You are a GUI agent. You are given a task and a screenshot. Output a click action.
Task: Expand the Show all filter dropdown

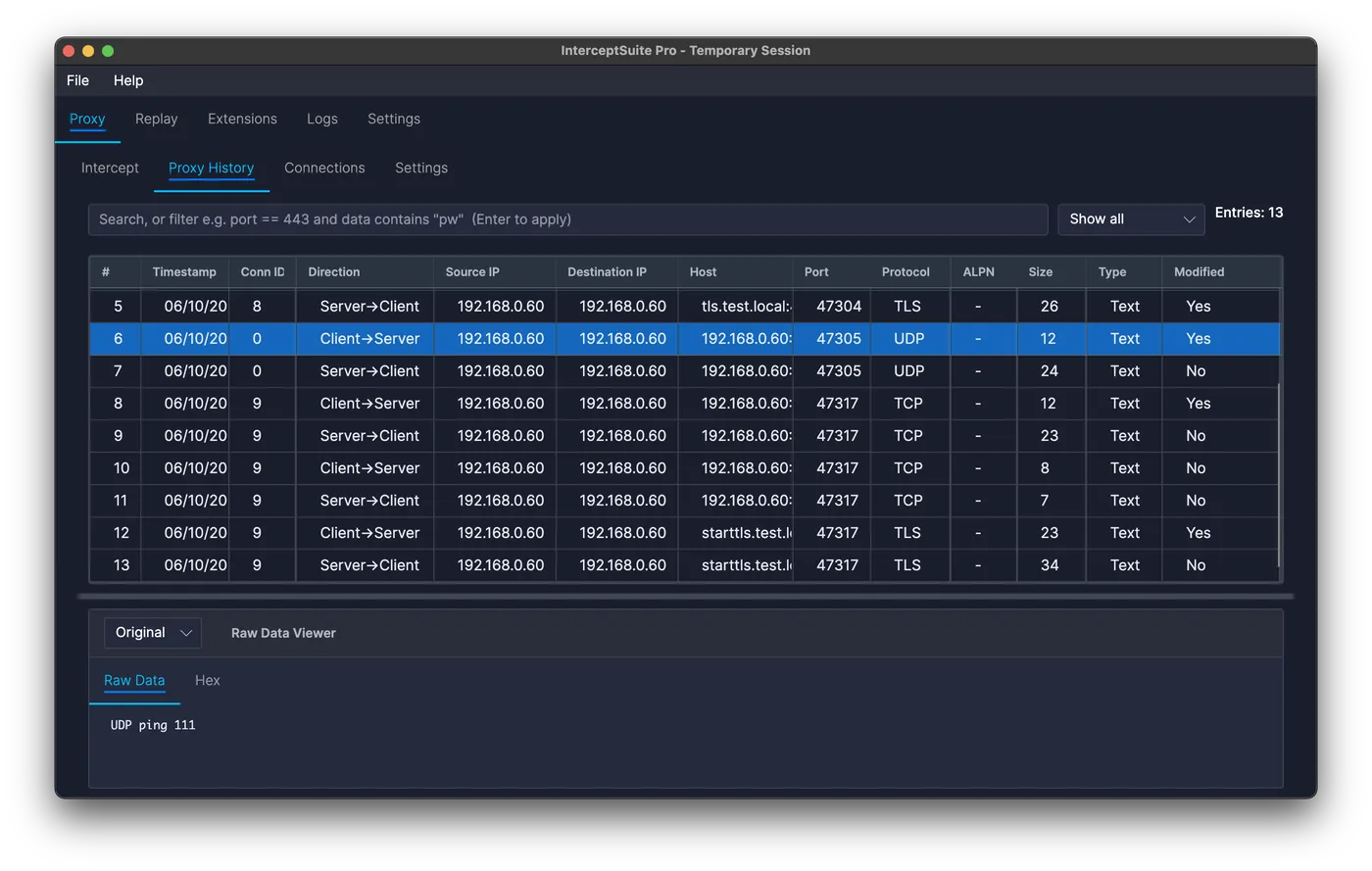[1131, 219]
